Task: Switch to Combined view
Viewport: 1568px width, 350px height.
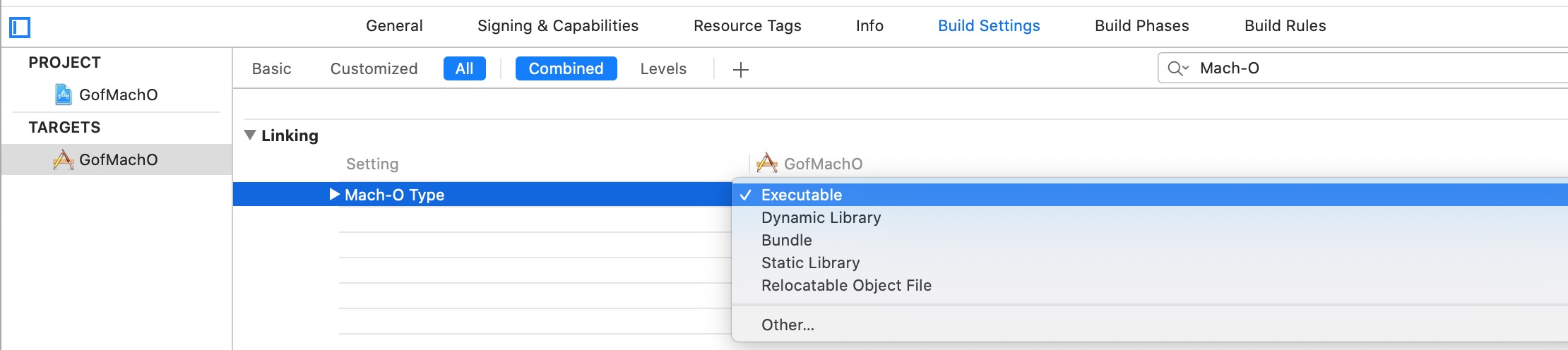Action: click(x=566, y=68)
